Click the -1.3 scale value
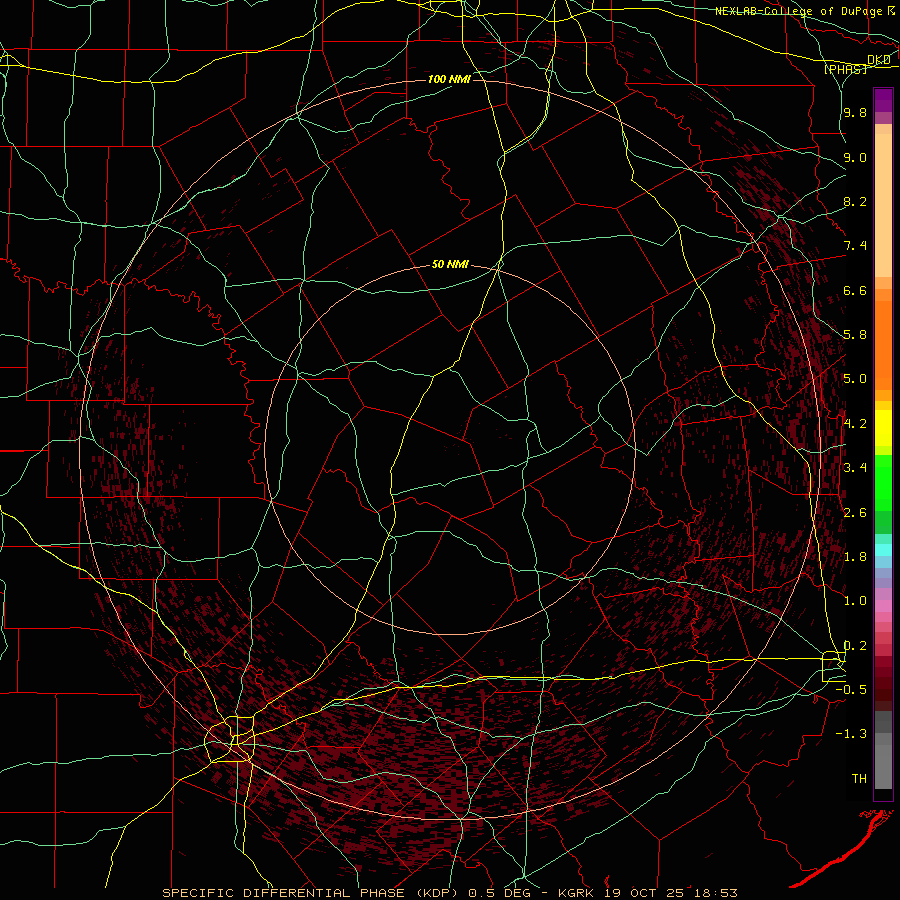 click(851, 734)
